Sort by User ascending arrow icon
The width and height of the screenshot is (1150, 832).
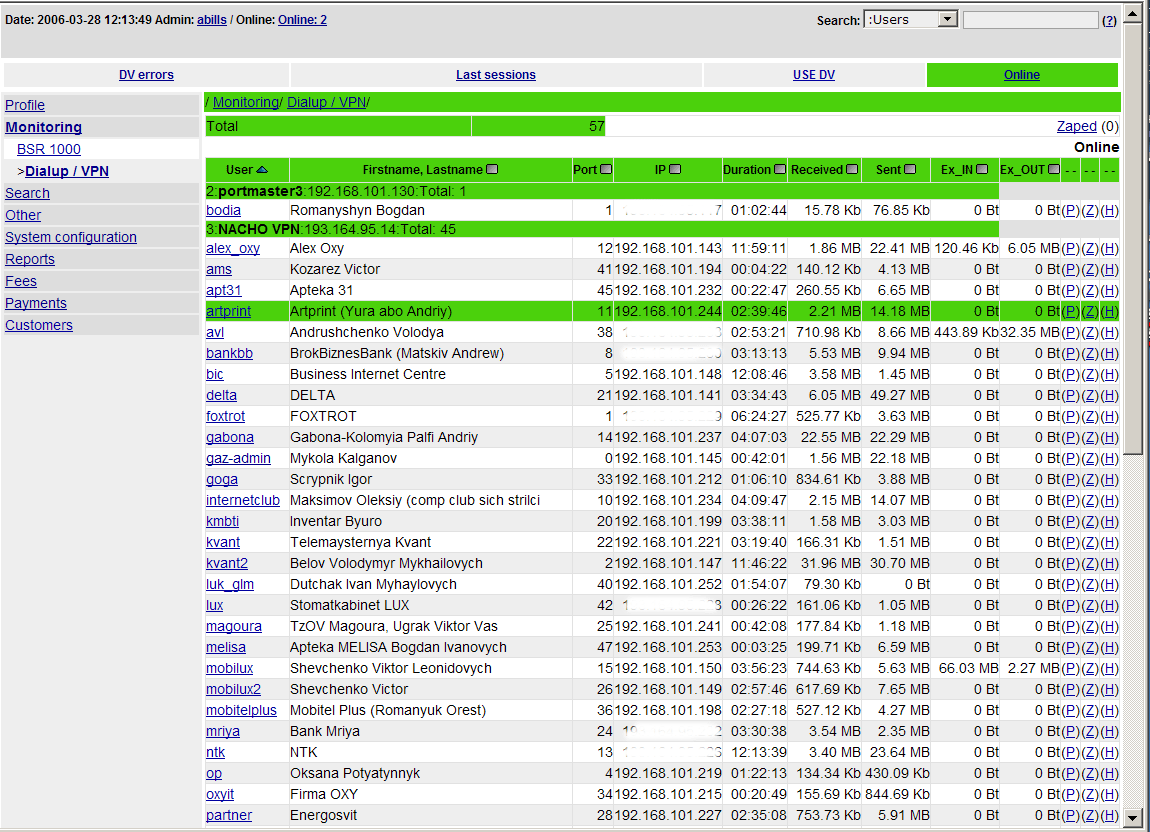point(262,170)
